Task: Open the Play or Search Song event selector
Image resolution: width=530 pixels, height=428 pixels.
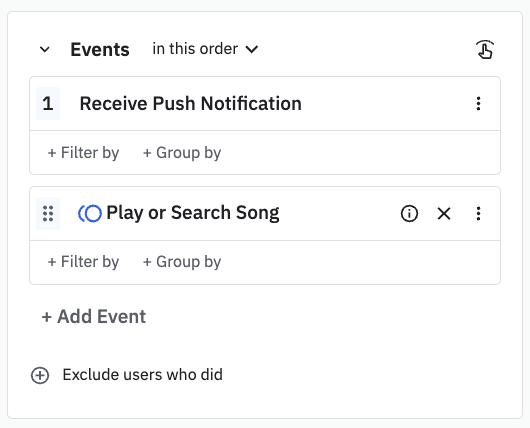Action: (x=193, y=213)
